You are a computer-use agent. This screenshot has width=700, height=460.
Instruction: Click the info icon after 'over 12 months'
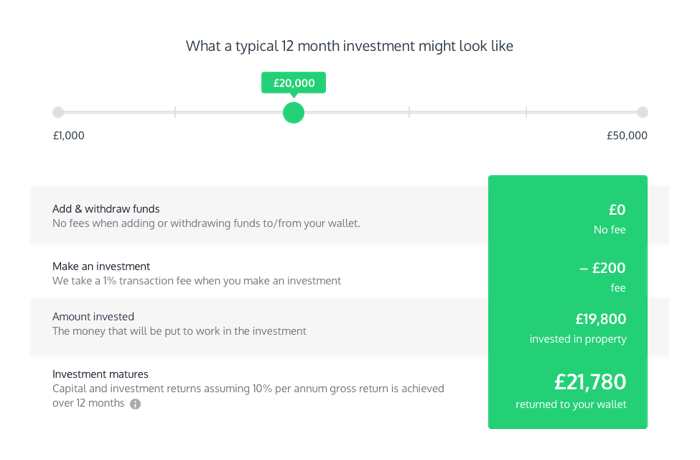point(135,404)
